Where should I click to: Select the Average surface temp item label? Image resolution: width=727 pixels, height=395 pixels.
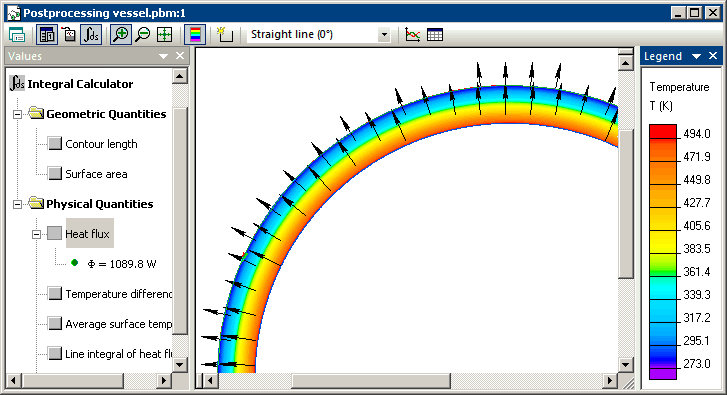[x=118, y=324]
